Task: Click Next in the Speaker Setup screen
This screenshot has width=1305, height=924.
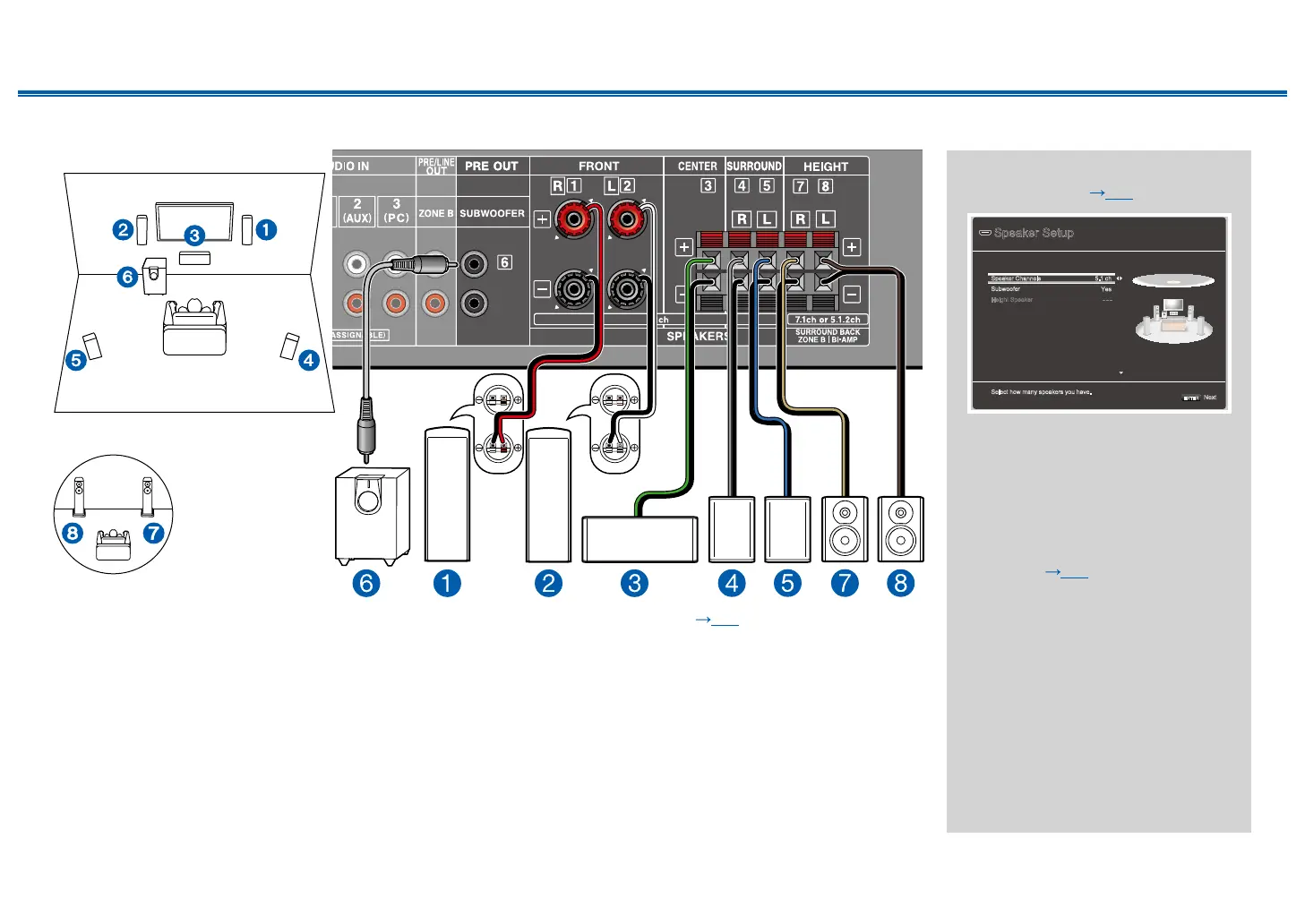Action: coord(1210,398)
